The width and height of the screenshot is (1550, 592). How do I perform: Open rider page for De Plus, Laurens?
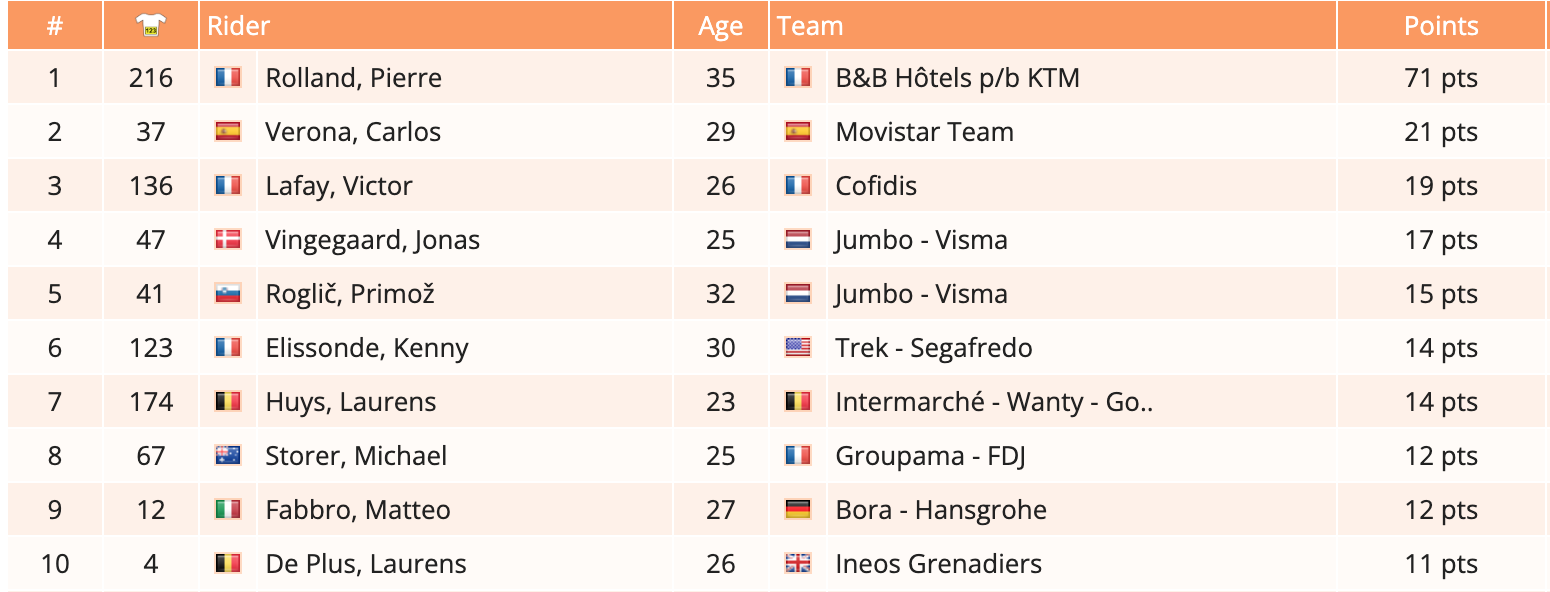coord(365,564)
